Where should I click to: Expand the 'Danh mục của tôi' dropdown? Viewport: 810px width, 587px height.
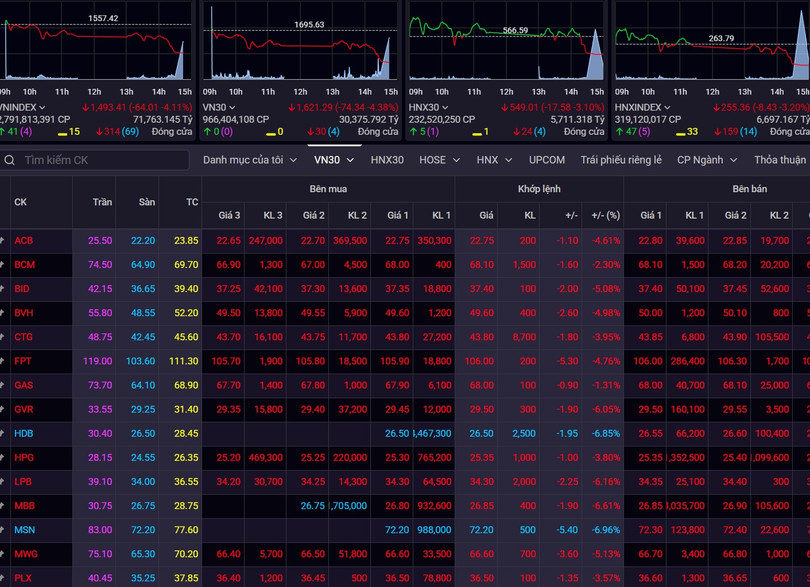tap(249, 160)
